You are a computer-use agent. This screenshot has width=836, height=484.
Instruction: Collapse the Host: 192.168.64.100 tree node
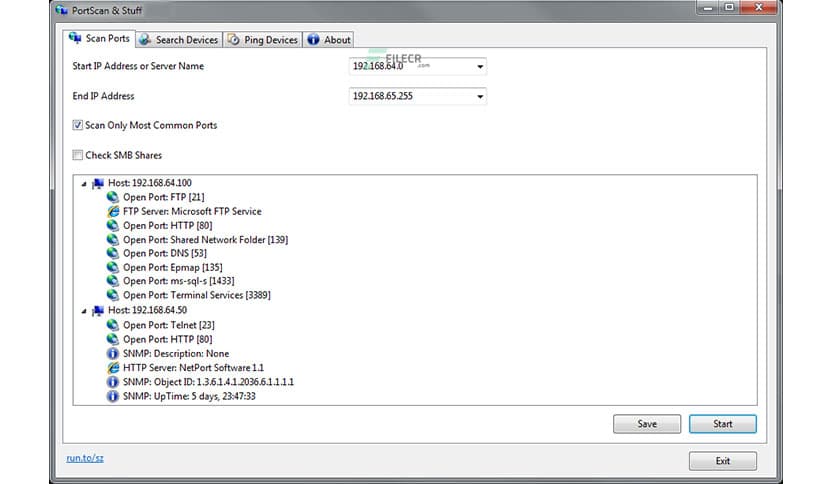coord(84,184)
